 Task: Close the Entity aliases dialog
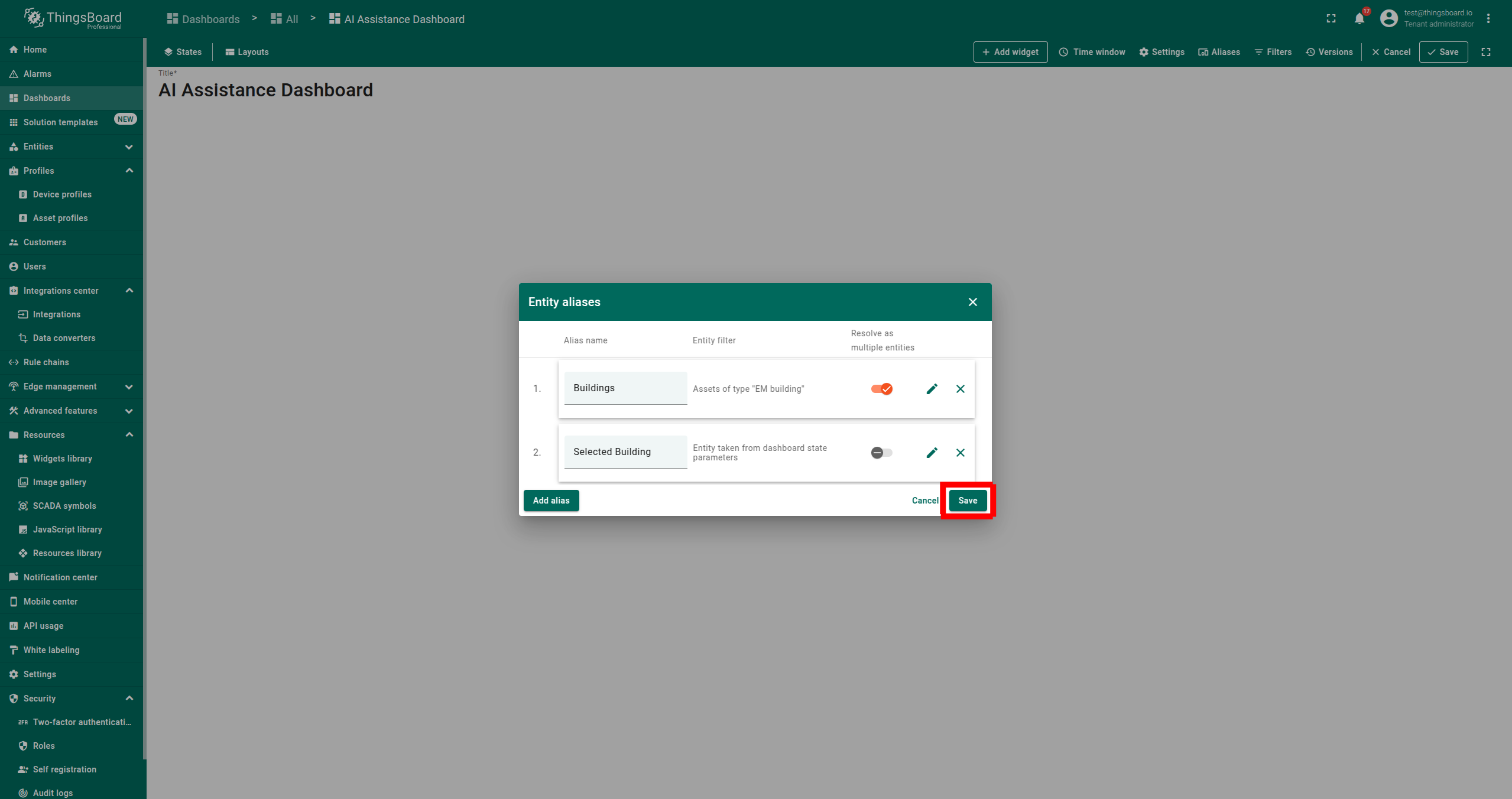pyautogui.click(x=972, y=302)
